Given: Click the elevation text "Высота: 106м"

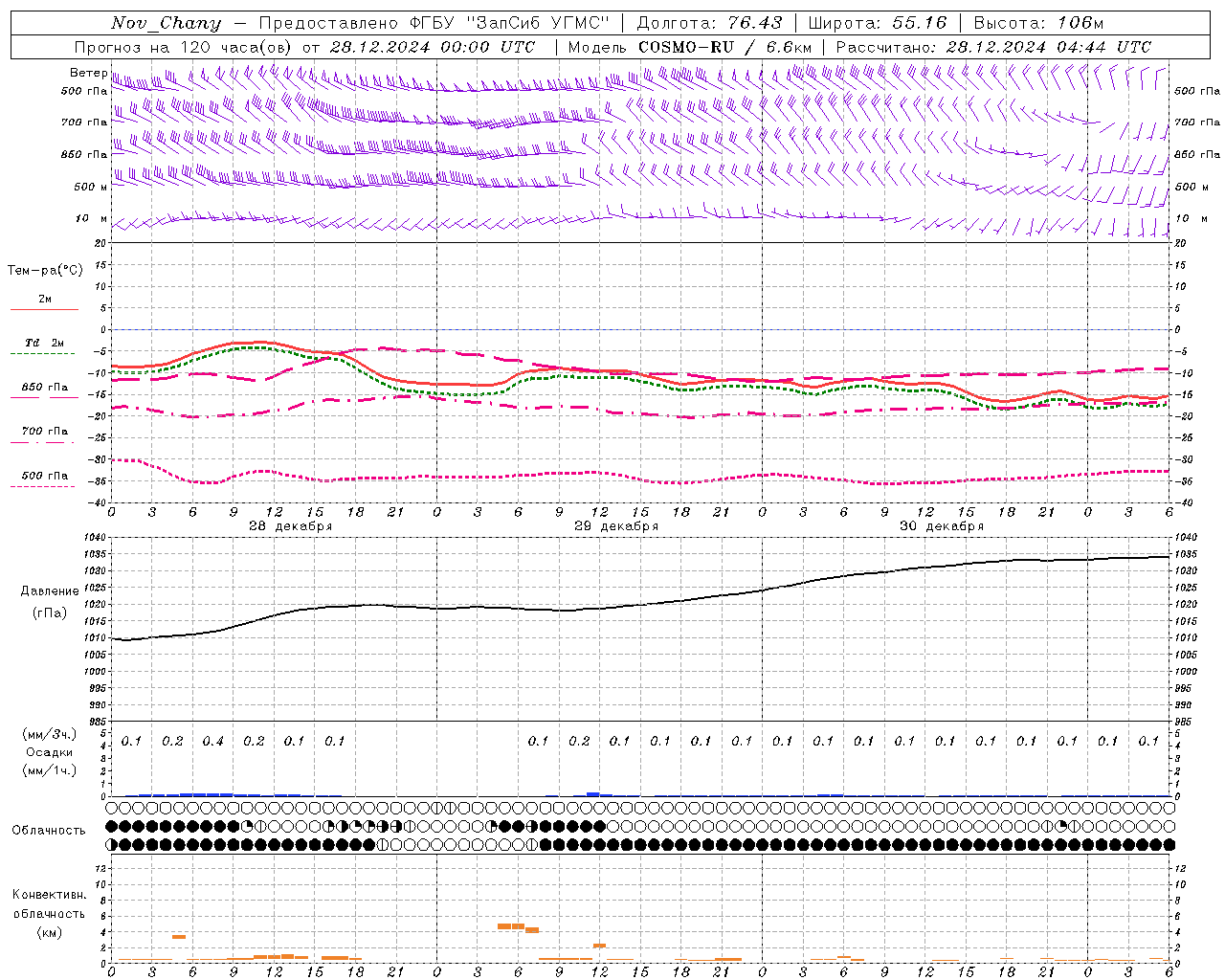Looking at the screenshot, I should (x=1038, y=23).
